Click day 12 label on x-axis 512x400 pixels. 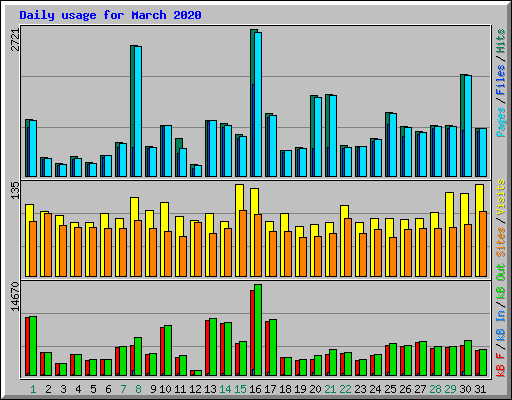click(195, 389)
